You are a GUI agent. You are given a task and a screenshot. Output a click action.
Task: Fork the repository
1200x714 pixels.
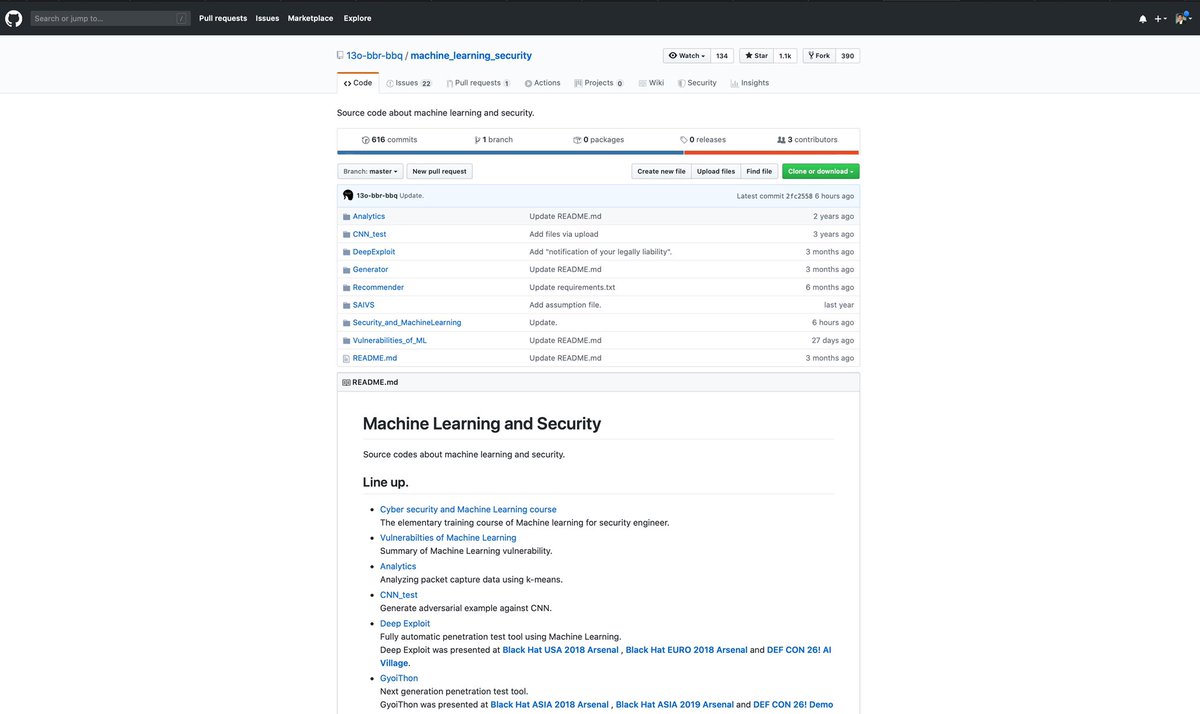pos(819,56)
